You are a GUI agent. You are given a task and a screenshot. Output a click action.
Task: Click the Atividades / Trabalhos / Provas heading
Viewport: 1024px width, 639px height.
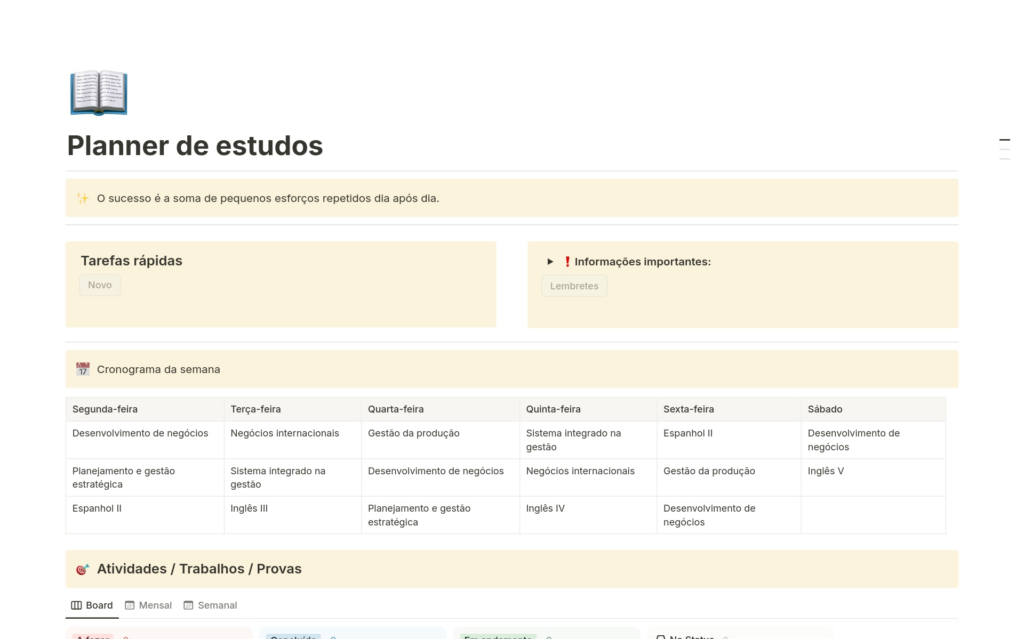pos(199,569)
